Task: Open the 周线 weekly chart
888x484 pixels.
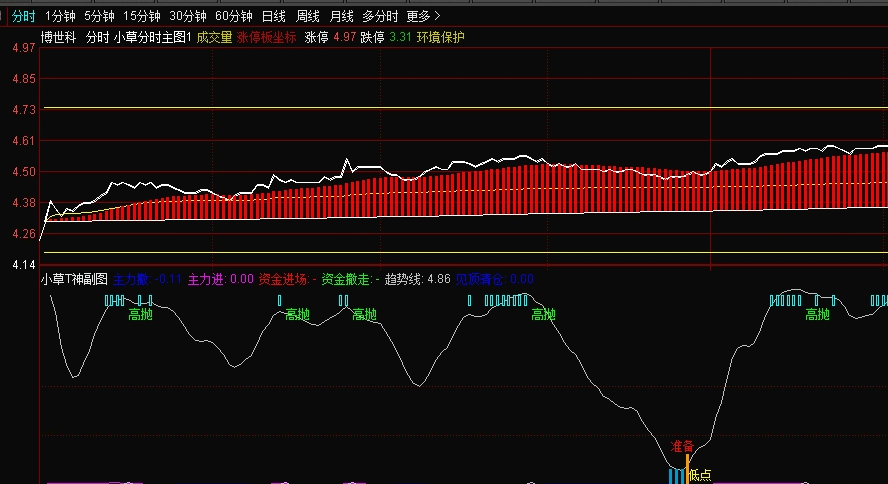Action: point(308,16)
